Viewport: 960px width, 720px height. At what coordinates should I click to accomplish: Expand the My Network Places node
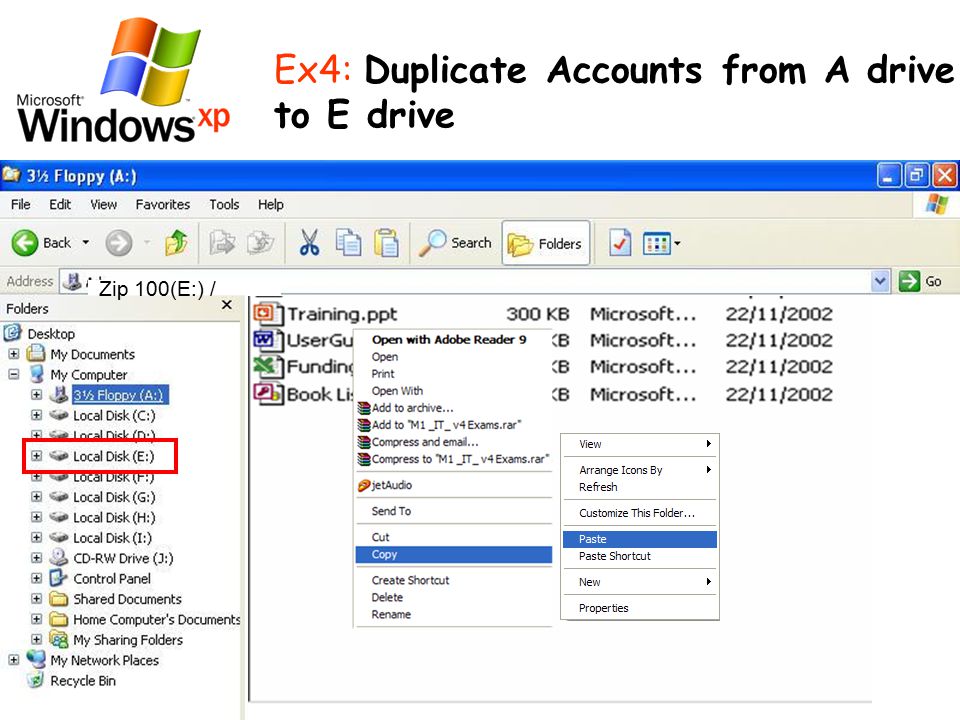[13, 660]
